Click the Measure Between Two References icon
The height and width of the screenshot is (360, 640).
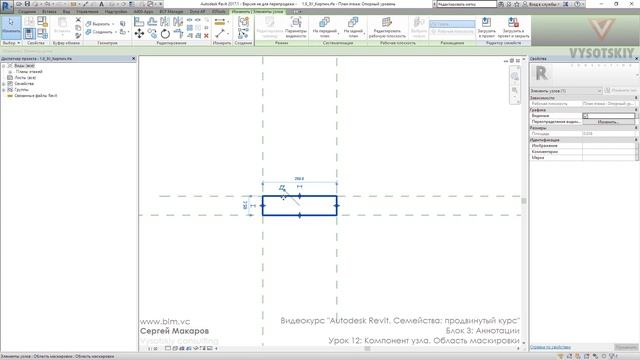point(220,33)
